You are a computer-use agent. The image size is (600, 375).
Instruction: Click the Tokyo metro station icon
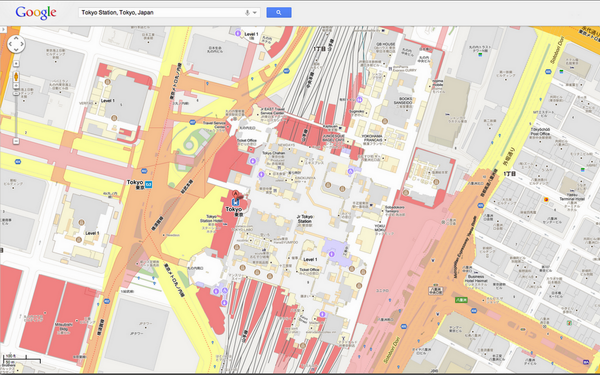coord(148,184)
